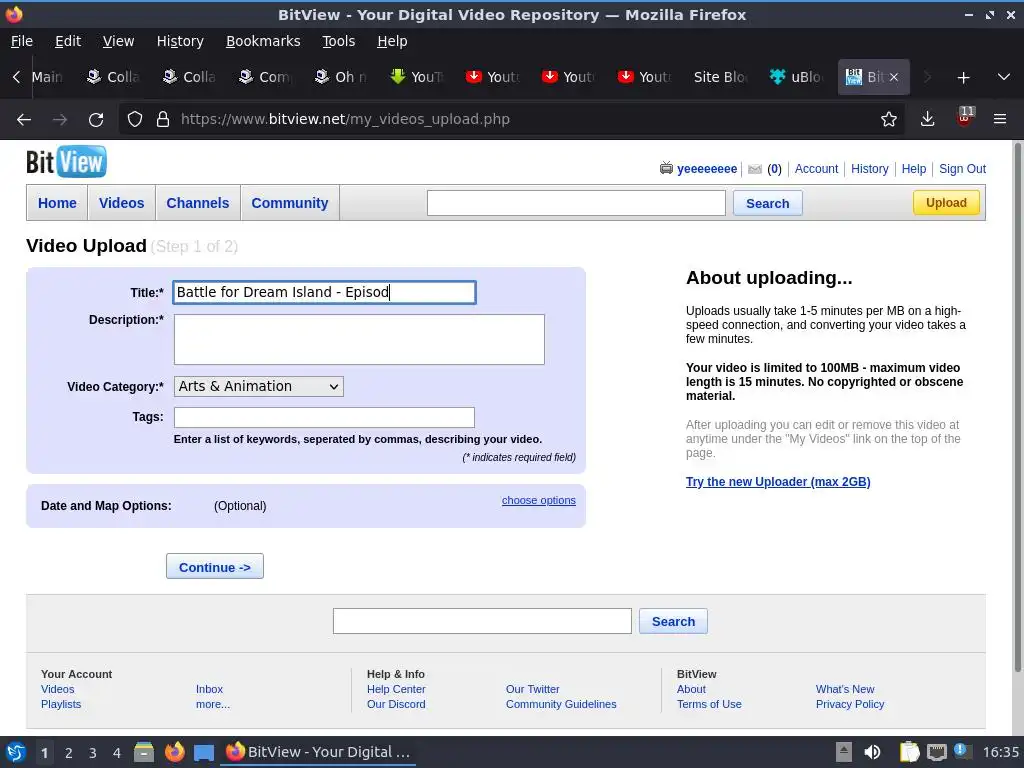Click the yellow Upload button
This screenshot has width=1024, height=768.
click(946, 202)
